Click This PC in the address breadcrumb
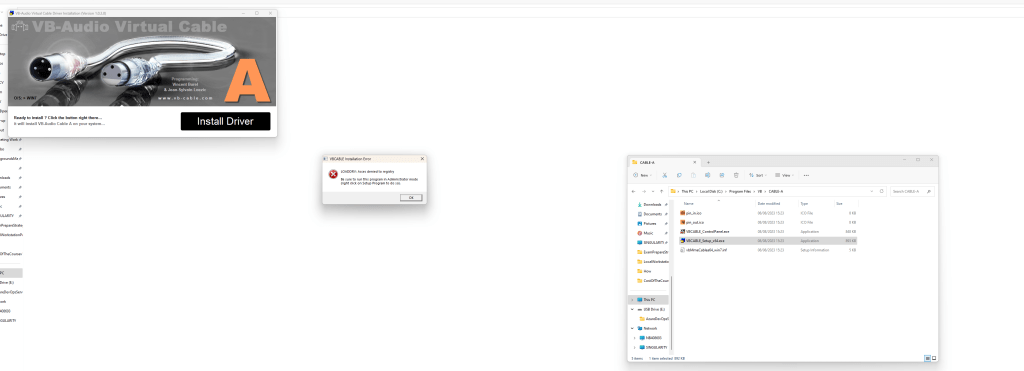The image size is (1024, 371). pos(687,191)
